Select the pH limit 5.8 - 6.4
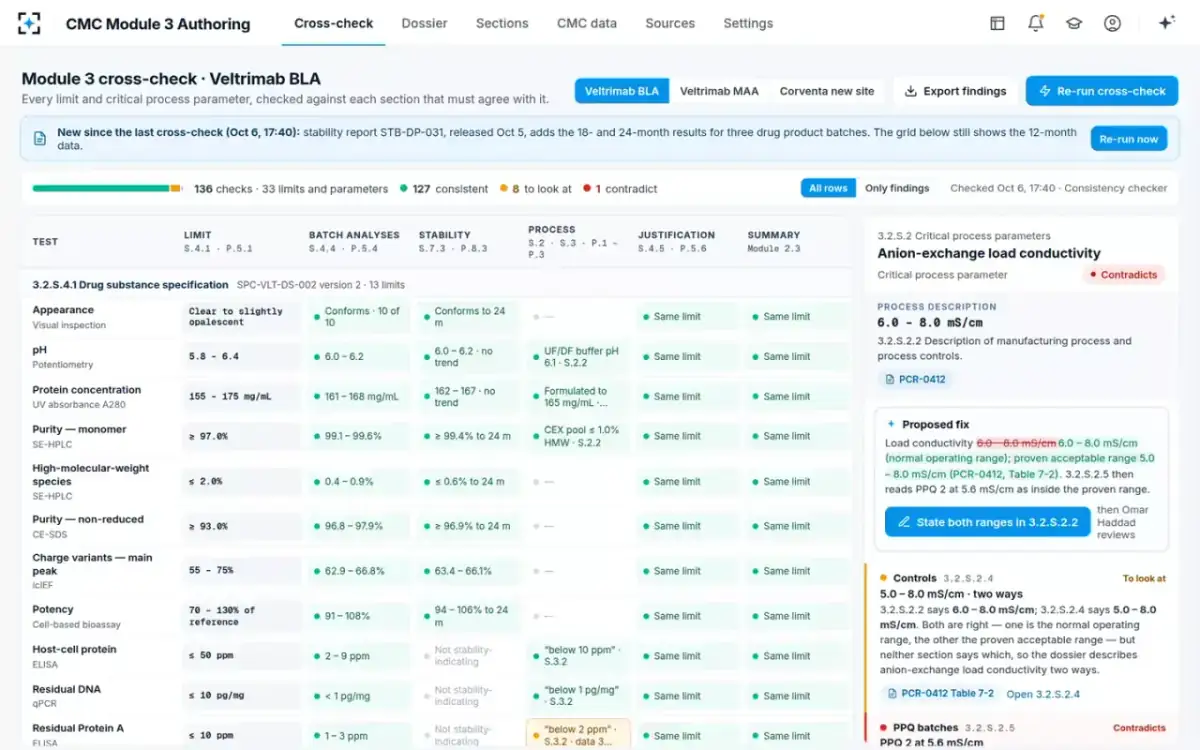Screen dimensions: 1200x750 242,356
